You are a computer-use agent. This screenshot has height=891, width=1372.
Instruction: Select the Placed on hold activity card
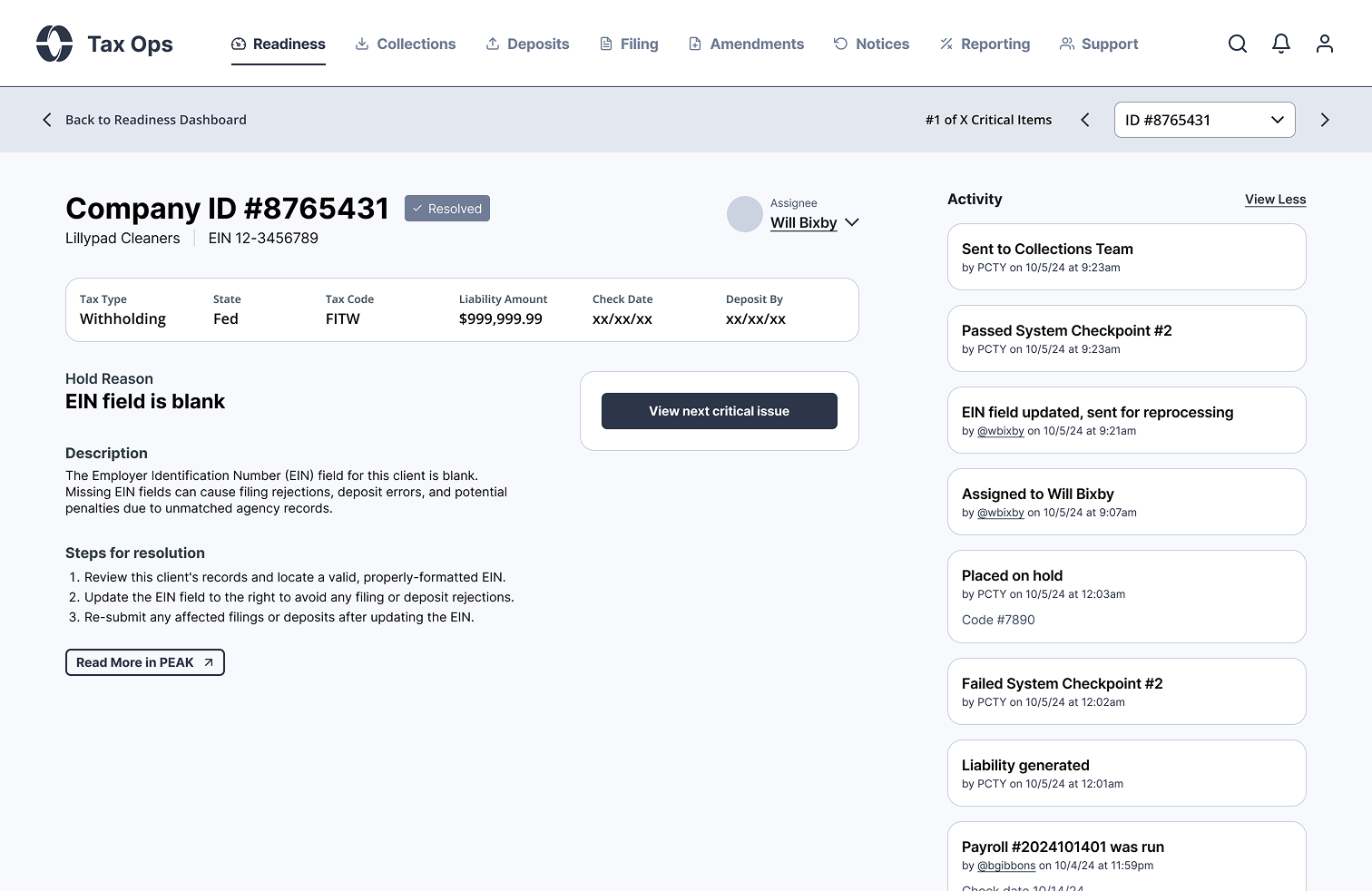coord(1126,596)
